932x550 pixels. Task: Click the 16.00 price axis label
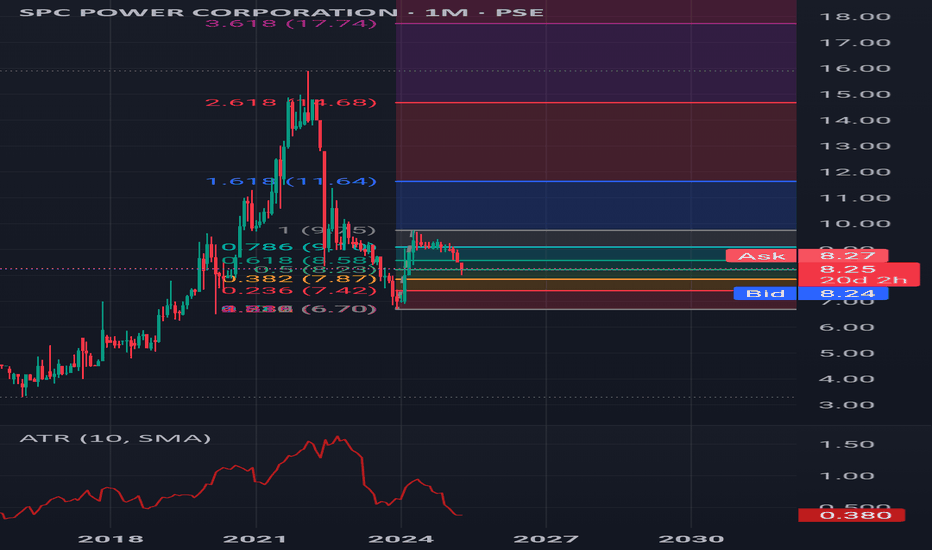tap(855, 68)
